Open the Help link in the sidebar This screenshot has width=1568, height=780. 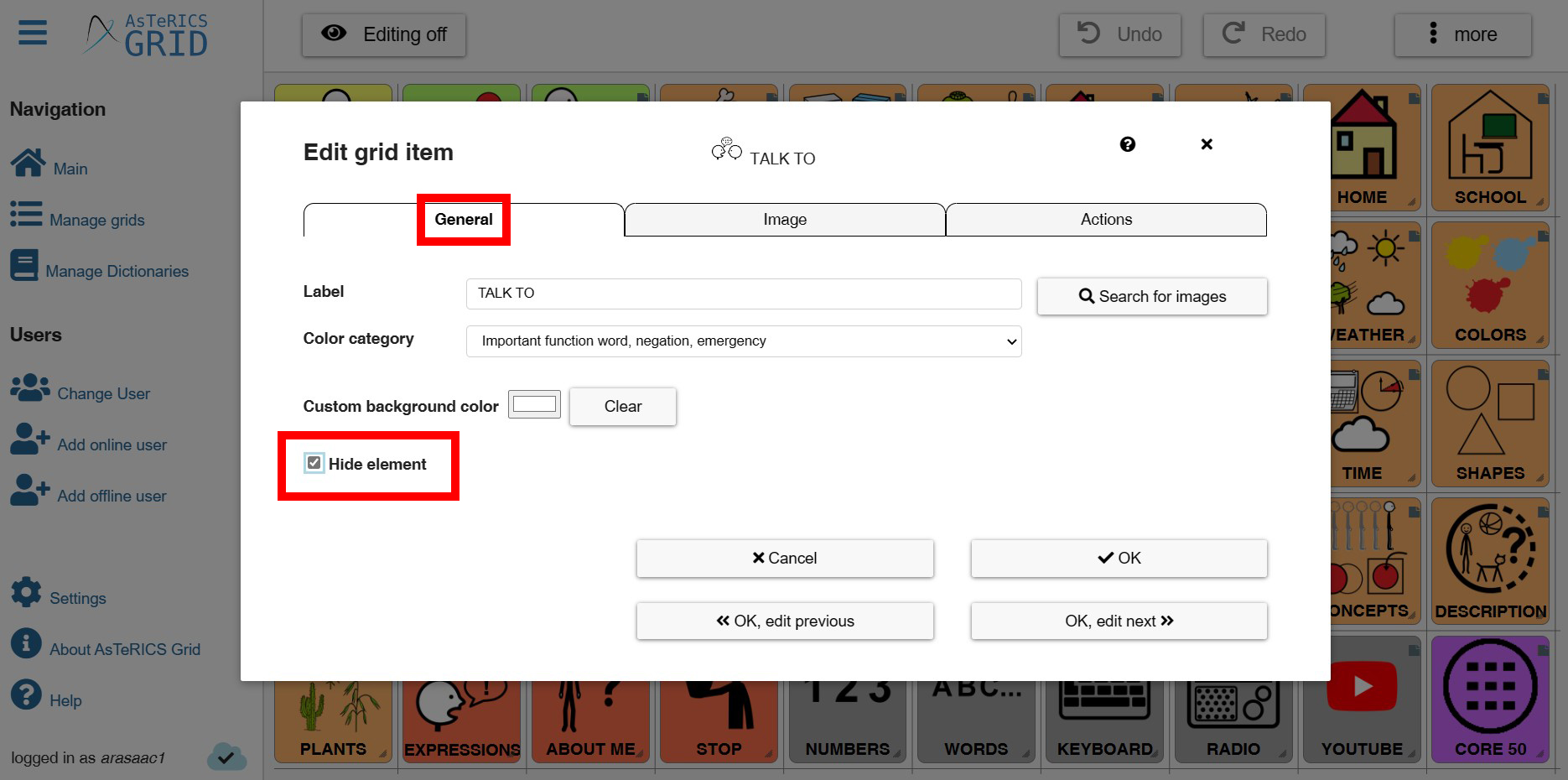coord(65,701)
